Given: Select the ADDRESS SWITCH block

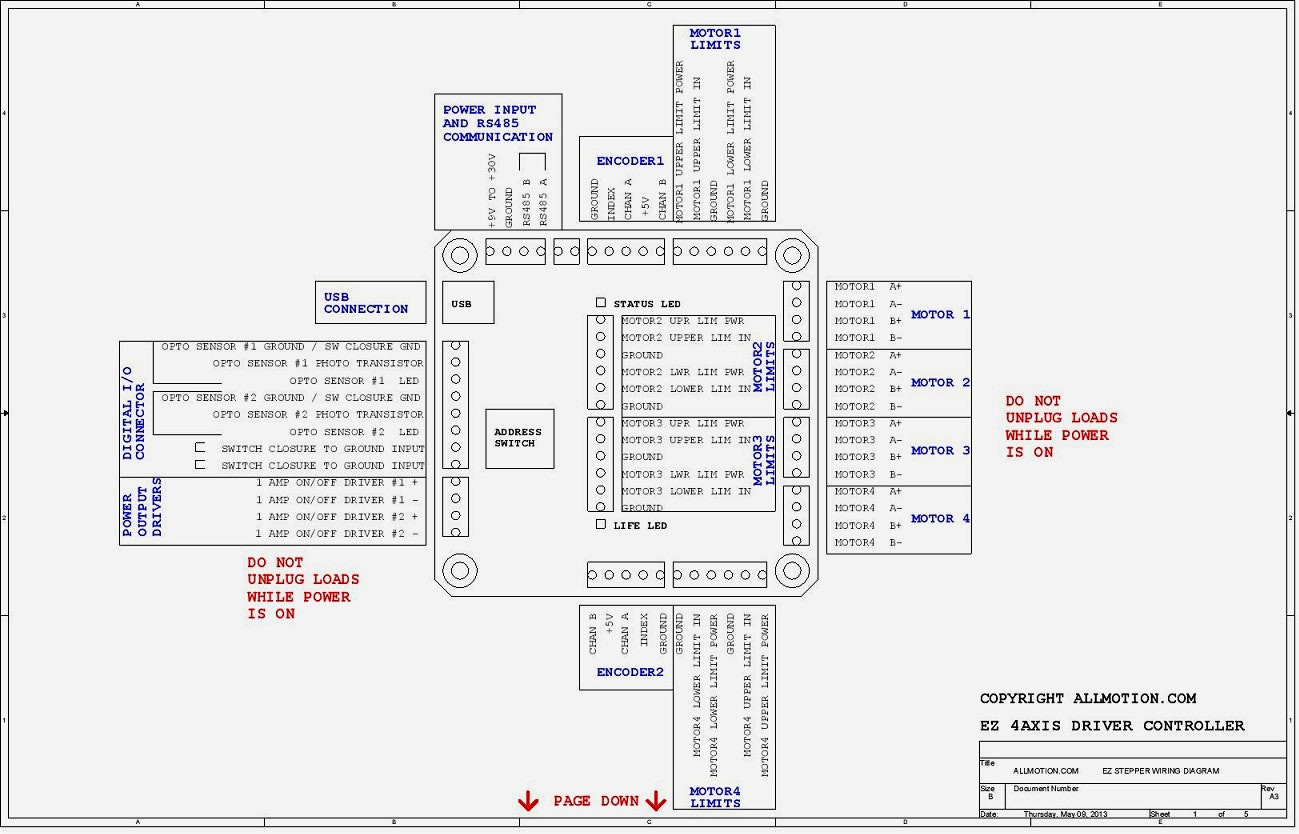Looking at the screenshot, I should pyautogui.click(x=520, y=438).
